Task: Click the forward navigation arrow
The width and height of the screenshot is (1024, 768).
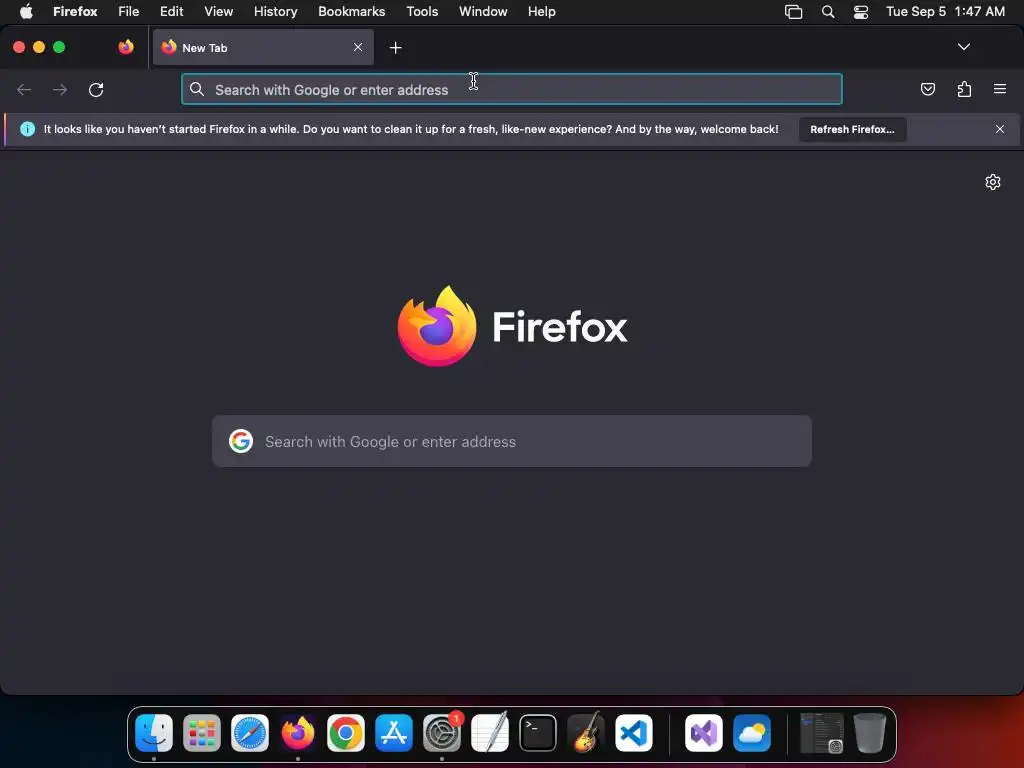Action: point(60,89)
